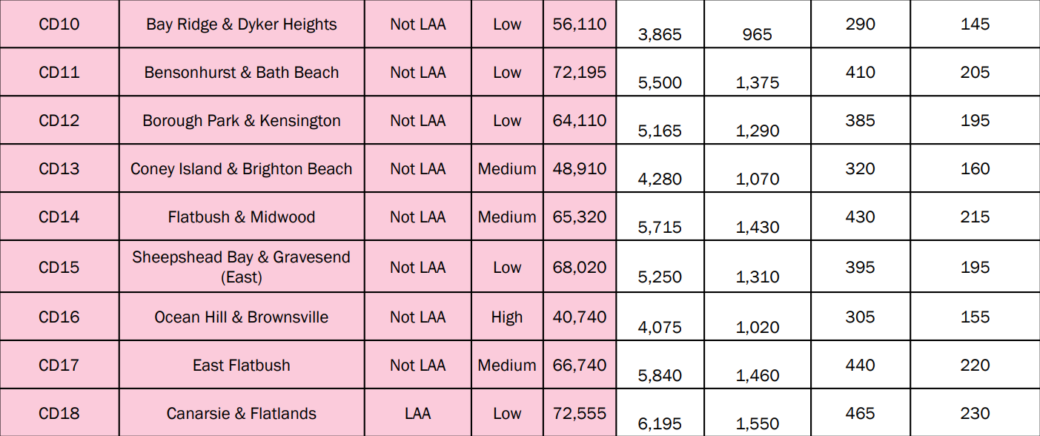This screenshot has width=1040, height=436.
Task: Select Sheepshead Bay & Gravesend (East) cell
Action: (x=241, y=267)
